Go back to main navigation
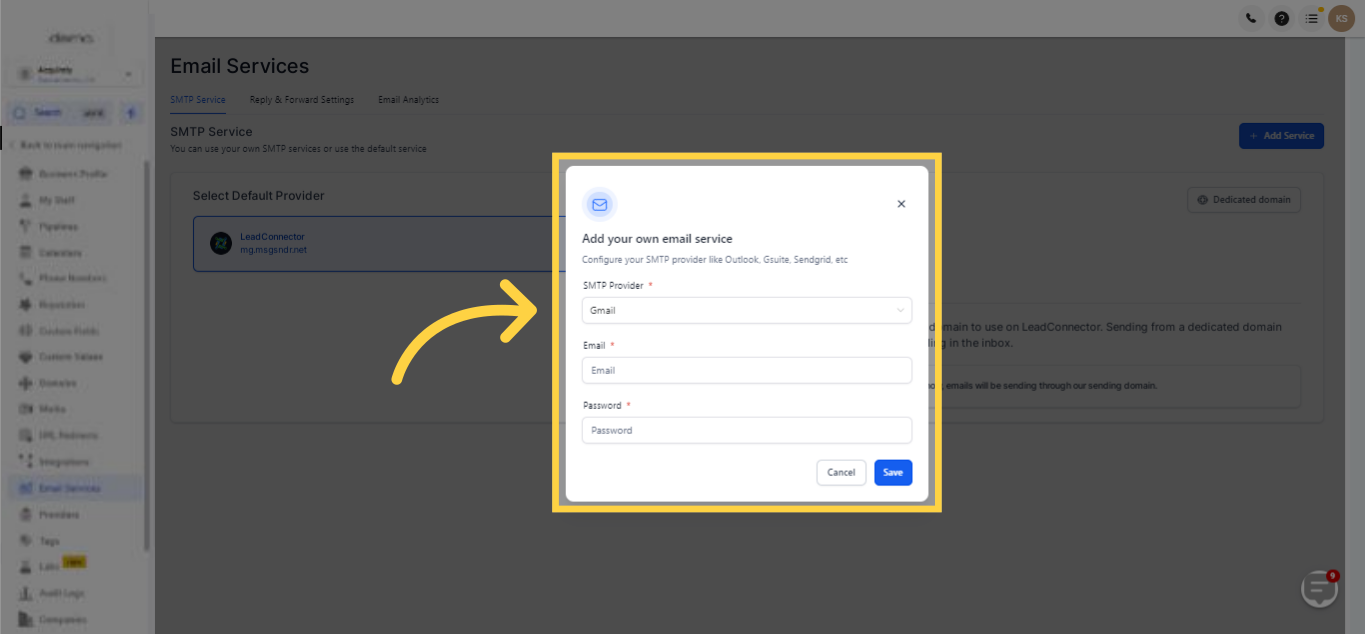The image size is (1365, 634). [x=67, y=145]
